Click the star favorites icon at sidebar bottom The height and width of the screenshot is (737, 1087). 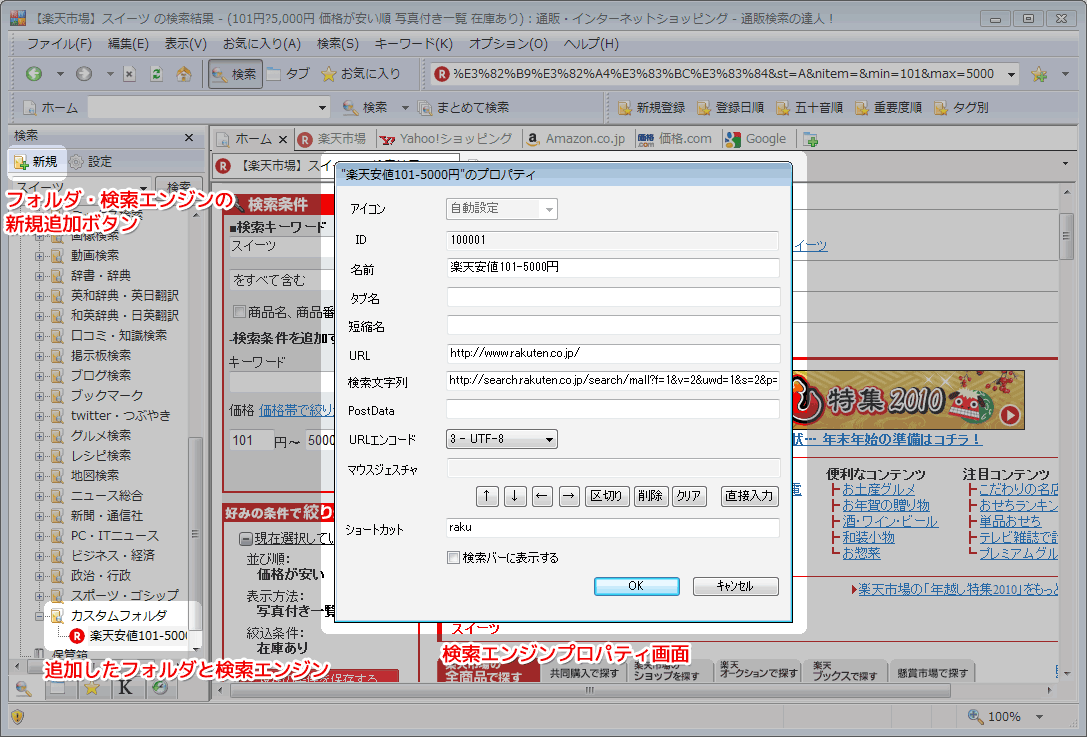[92, 688]
